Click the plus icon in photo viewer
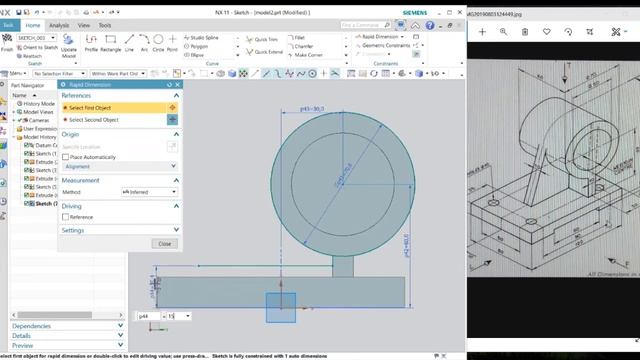 (482, 31)
